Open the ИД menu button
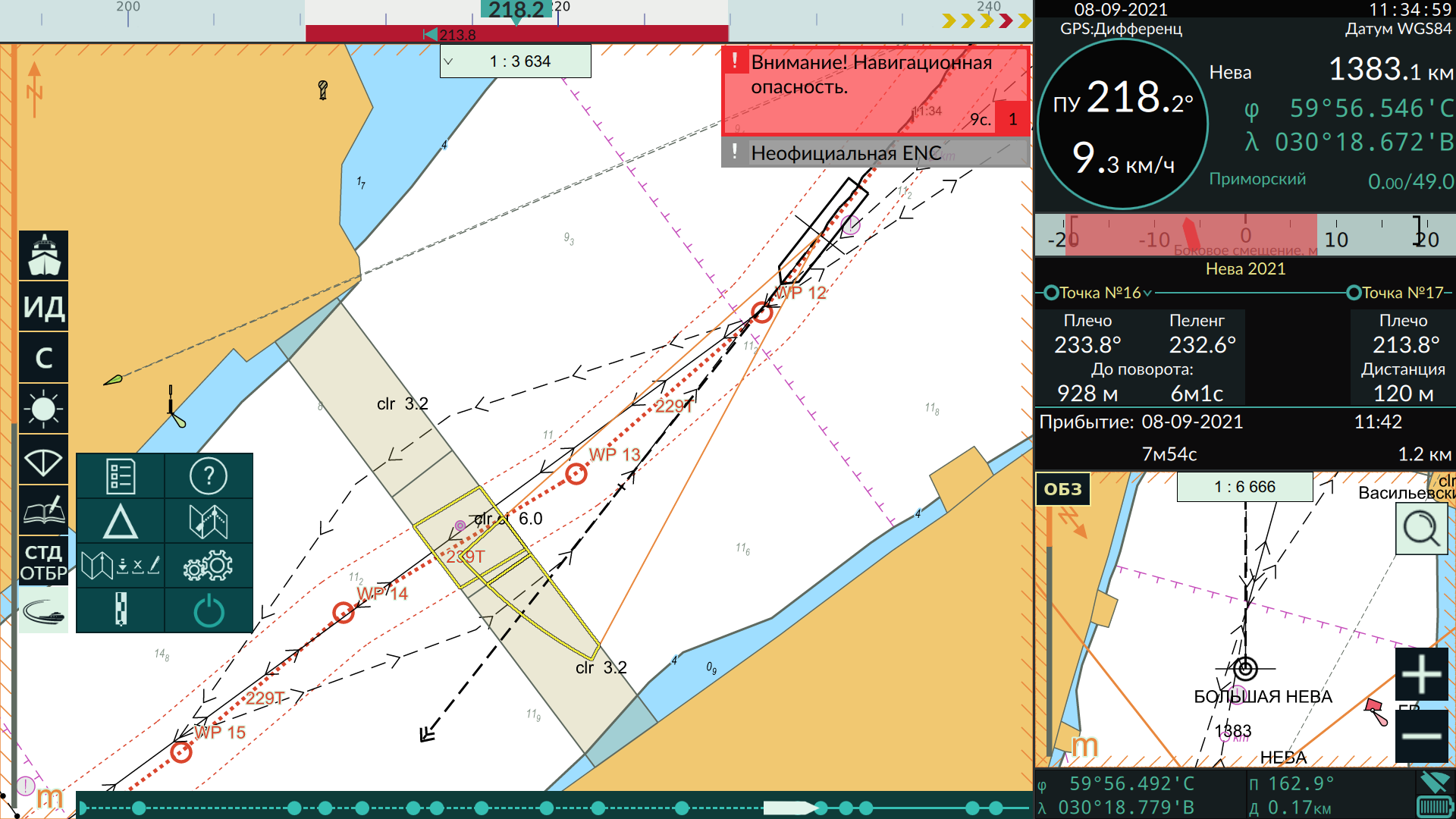 tap(44, 307)
